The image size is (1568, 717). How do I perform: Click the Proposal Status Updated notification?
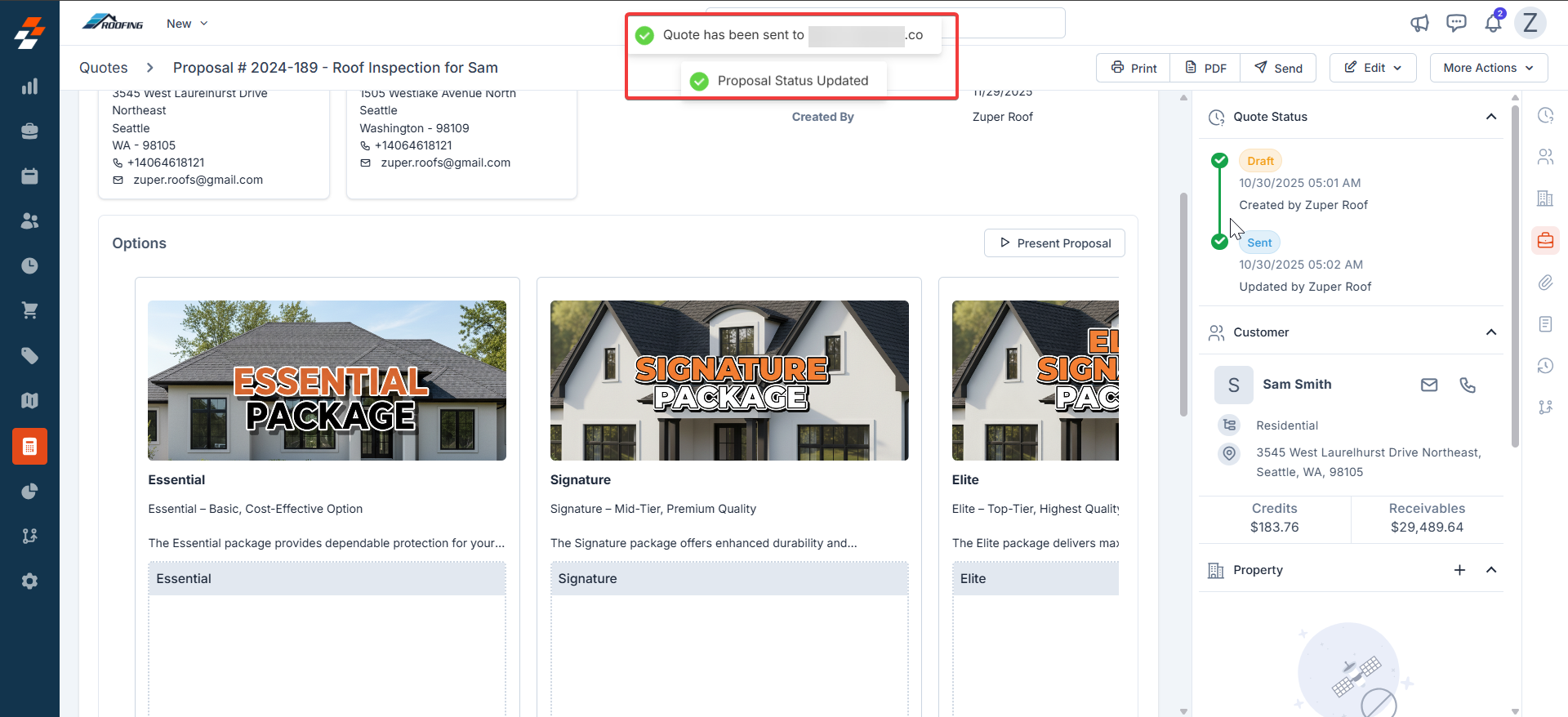click(x=784, y=81)
